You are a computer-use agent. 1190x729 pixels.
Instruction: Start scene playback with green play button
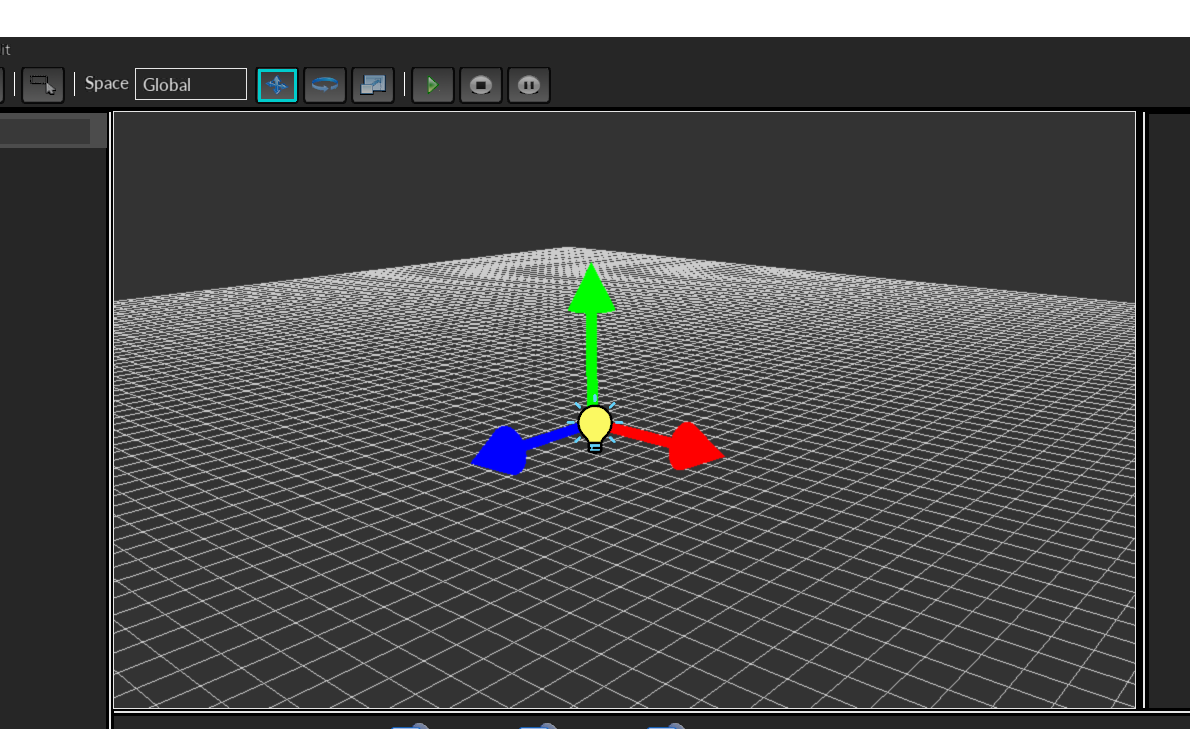pos(433,85)
